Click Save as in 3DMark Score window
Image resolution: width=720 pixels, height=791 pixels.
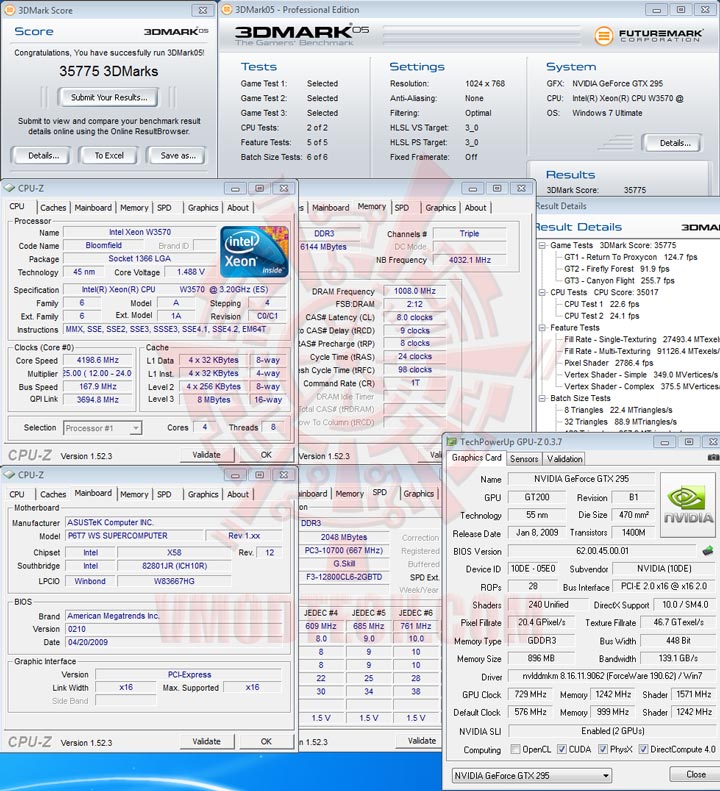click(178, 155)
